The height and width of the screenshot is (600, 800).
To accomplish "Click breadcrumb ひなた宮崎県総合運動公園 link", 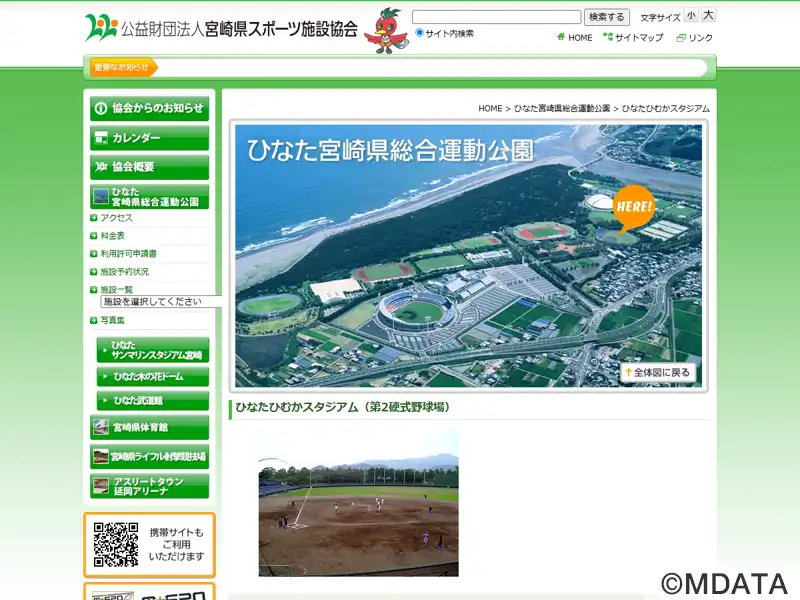I will click(x=562, y=108).
